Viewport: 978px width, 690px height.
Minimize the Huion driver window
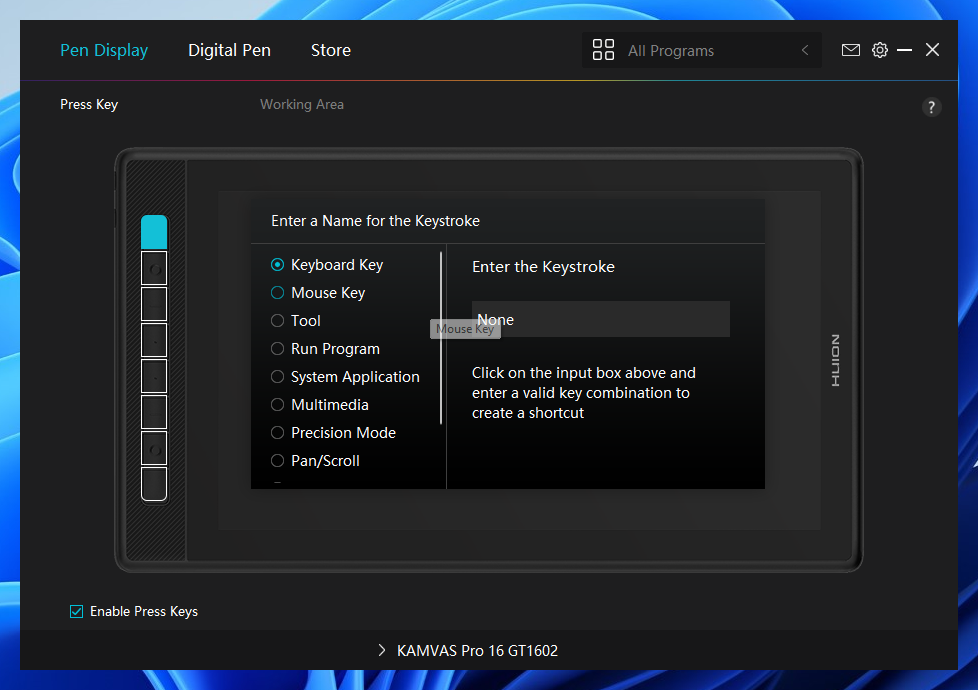(x=904, y=50)
